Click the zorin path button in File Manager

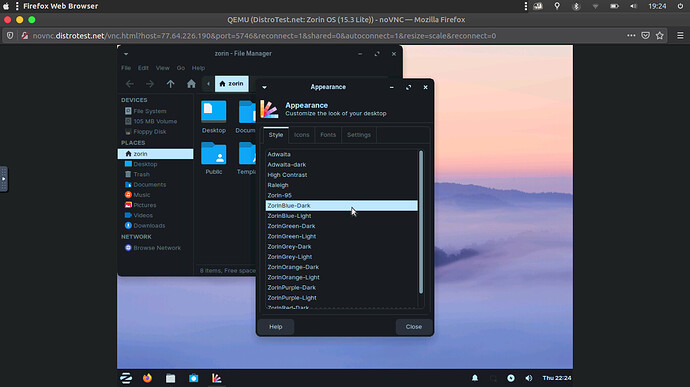click(x=231, y=84)
